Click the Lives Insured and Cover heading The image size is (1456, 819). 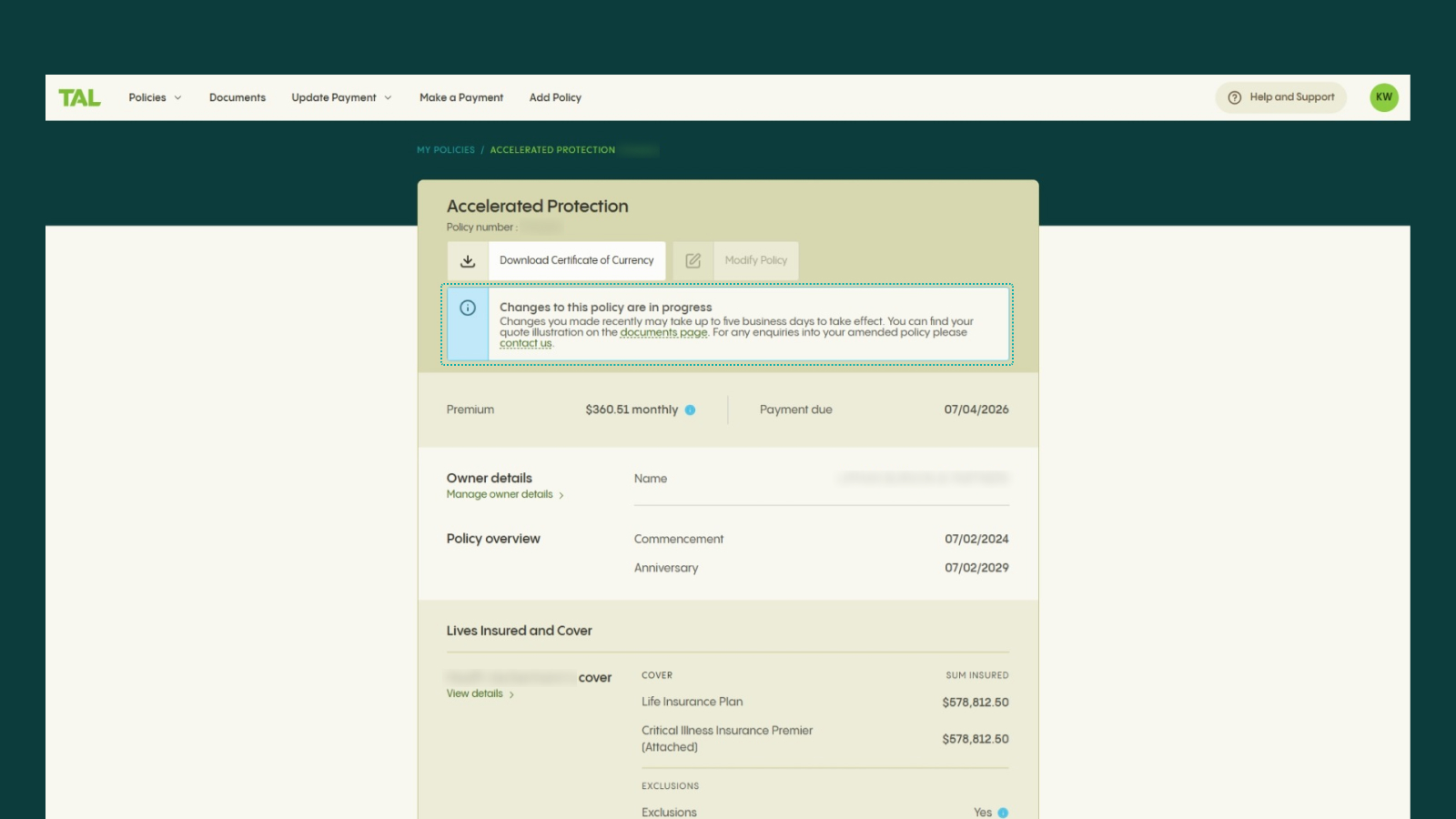pos(519,631)
